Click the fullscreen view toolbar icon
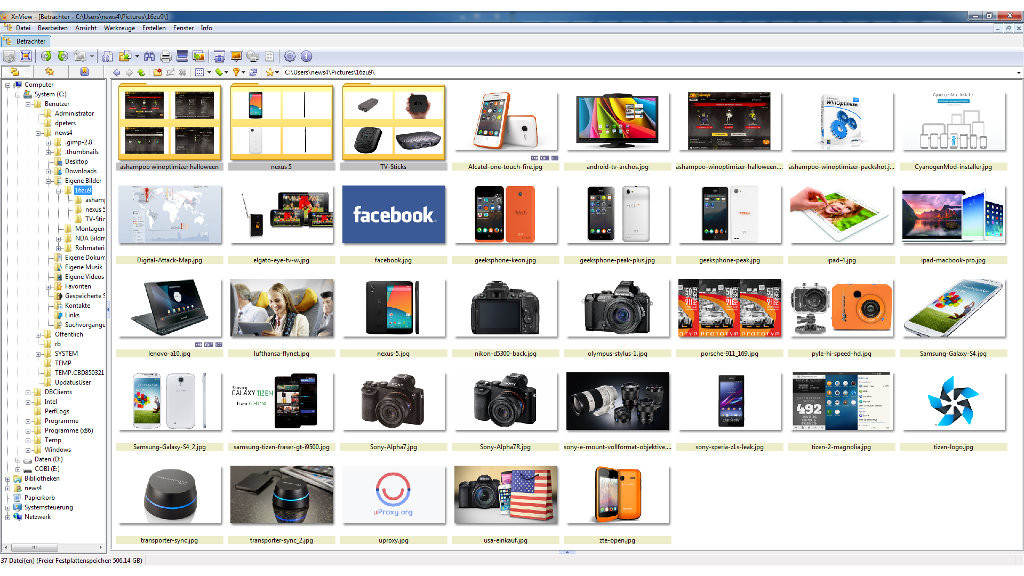The width and height of the screenshot is (1024, 576). click(25, 57)
